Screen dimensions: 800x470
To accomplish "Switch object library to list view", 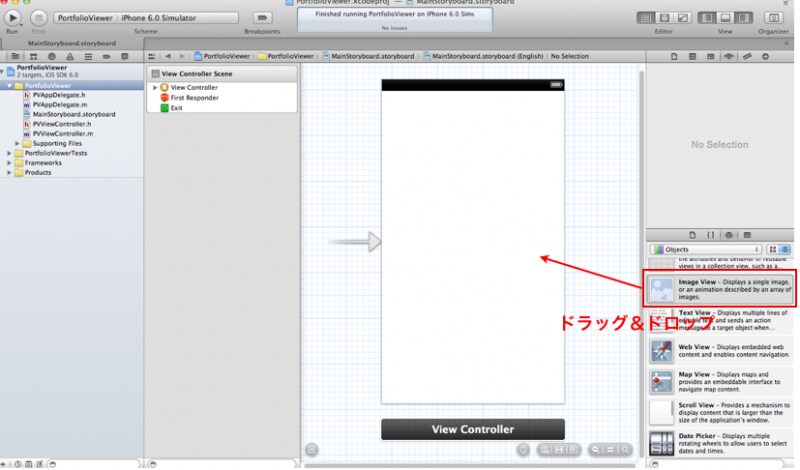I will 785,250.
